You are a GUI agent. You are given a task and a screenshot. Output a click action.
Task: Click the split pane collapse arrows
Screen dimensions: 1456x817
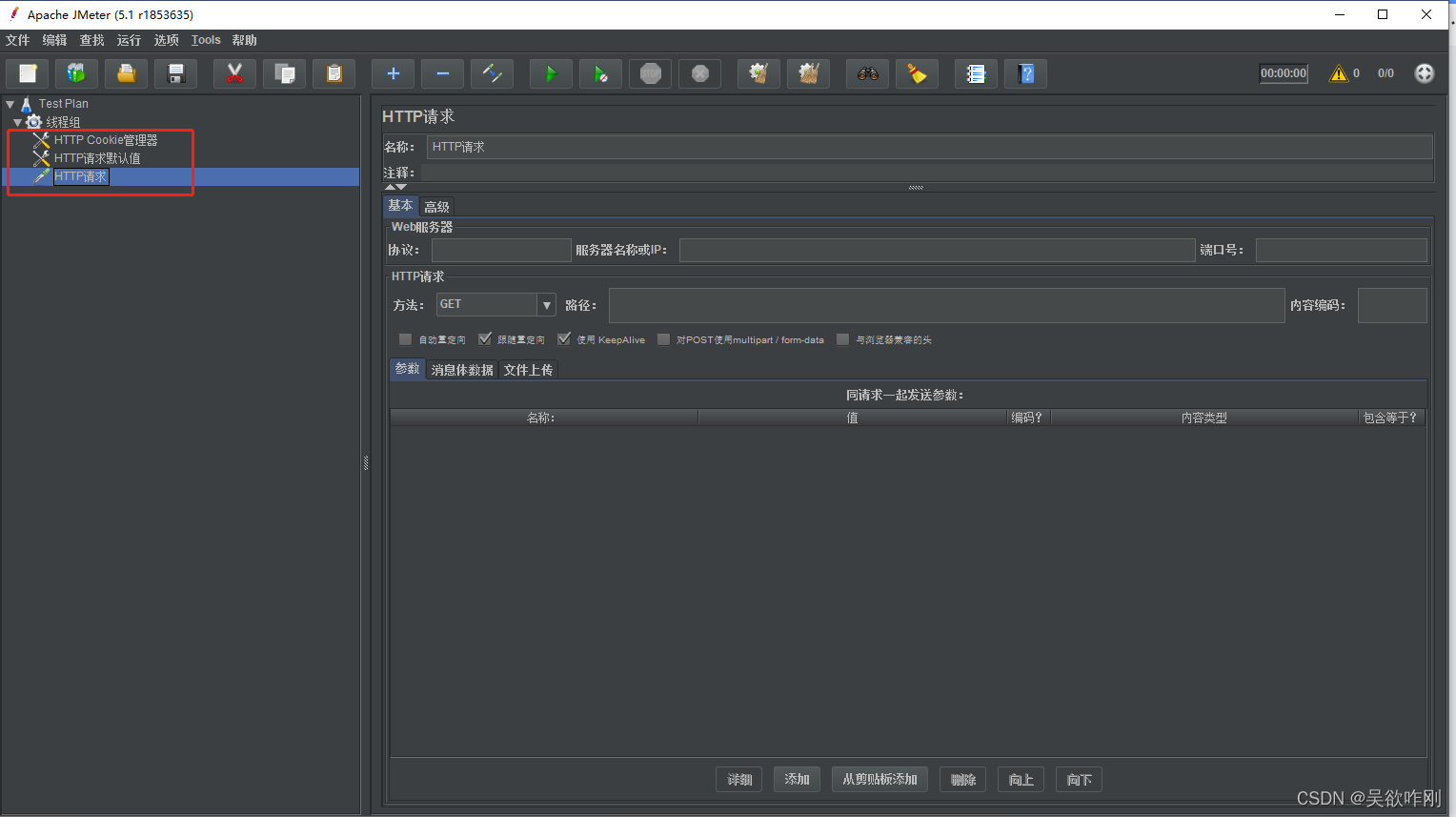[395, 187]
